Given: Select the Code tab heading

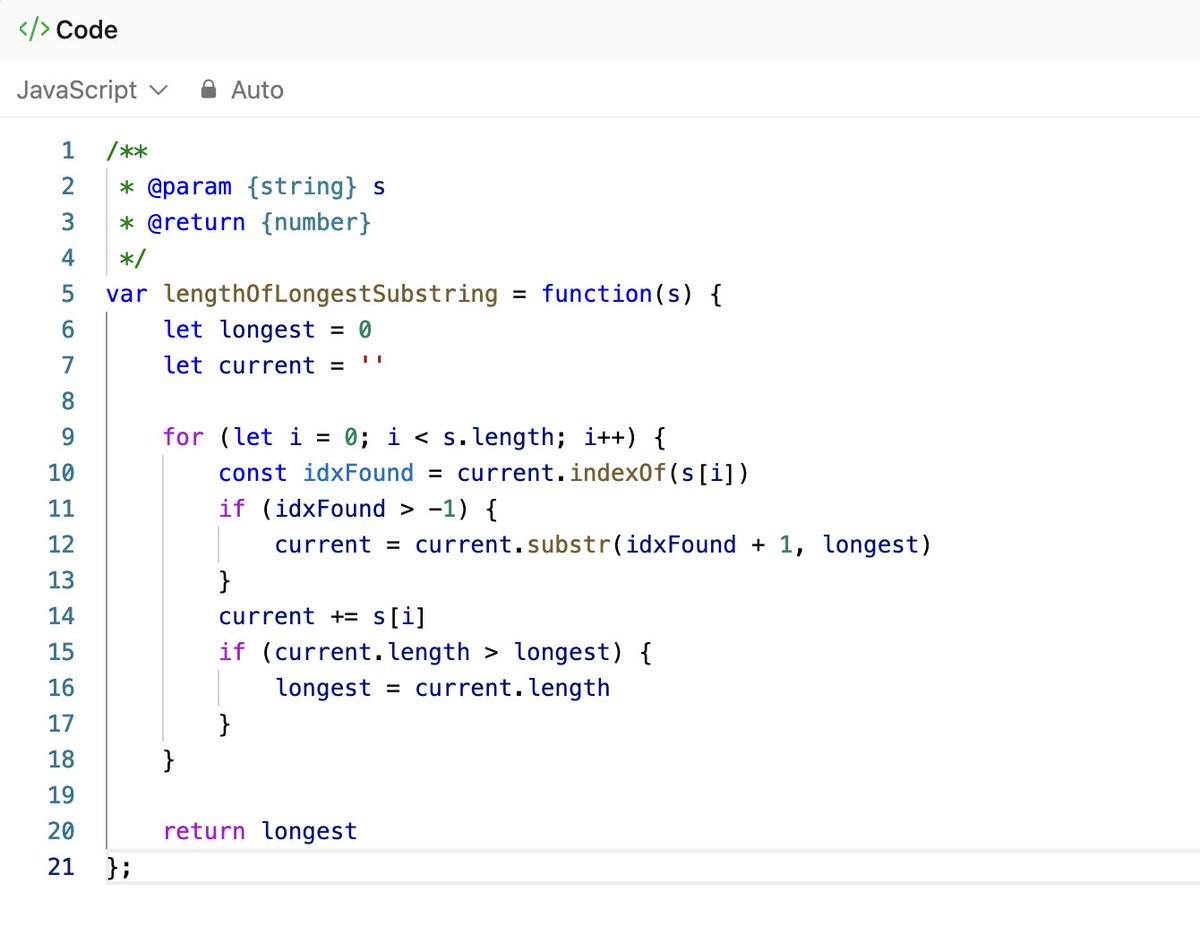Looking at the screenshot, I should click(87, 30).
